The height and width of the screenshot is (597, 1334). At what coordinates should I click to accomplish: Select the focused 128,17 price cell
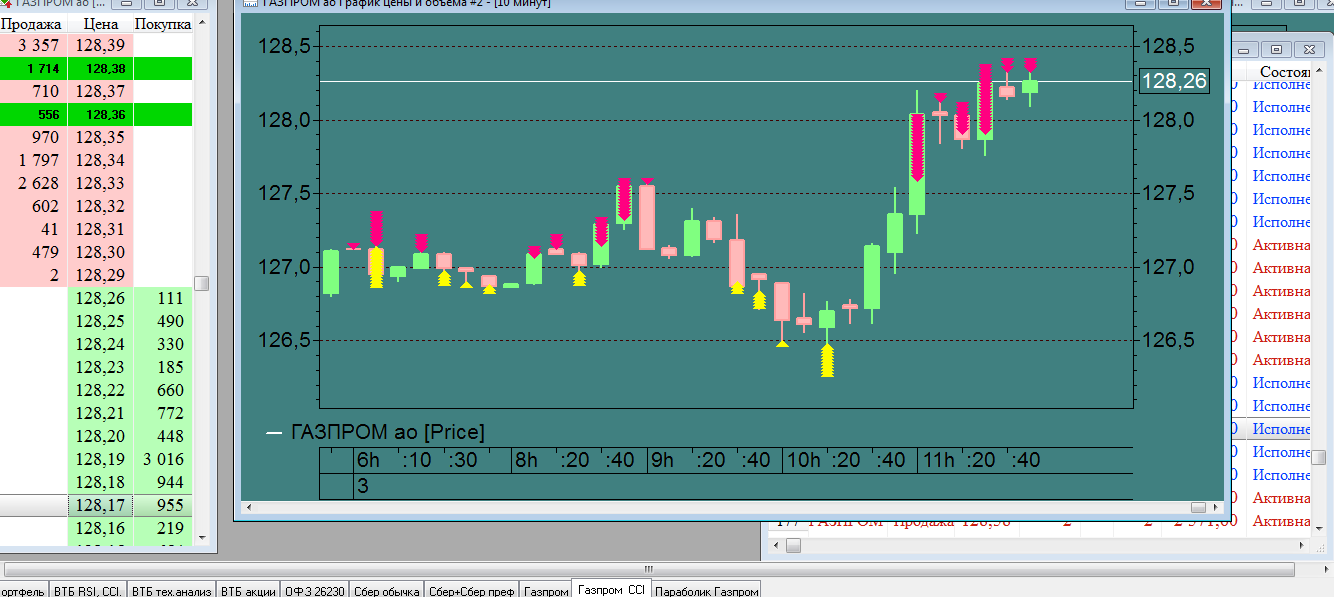click(x=100, y=505)
